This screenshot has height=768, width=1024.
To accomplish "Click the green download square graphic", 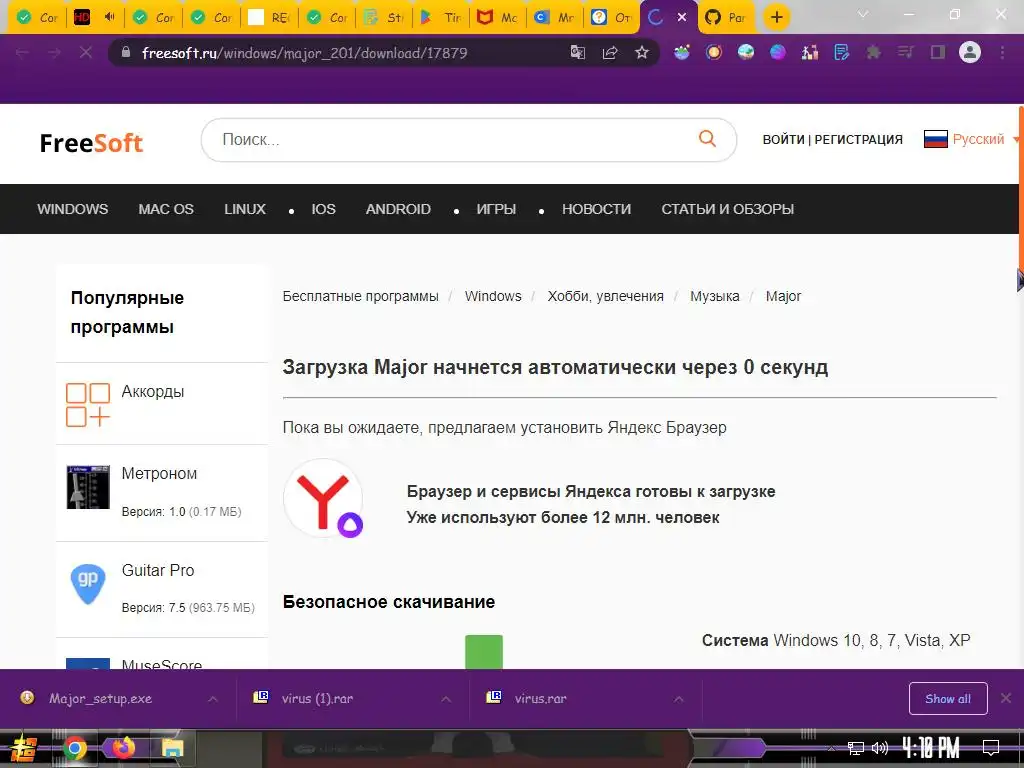I will [484, 651].
